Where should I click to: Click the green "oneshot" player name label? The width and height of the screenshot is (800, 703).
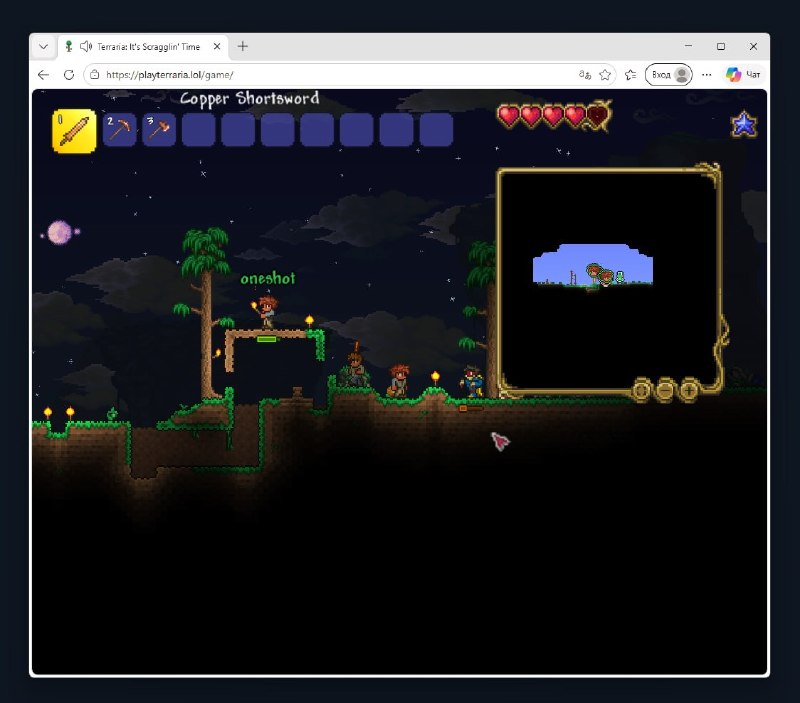(268, 279)
